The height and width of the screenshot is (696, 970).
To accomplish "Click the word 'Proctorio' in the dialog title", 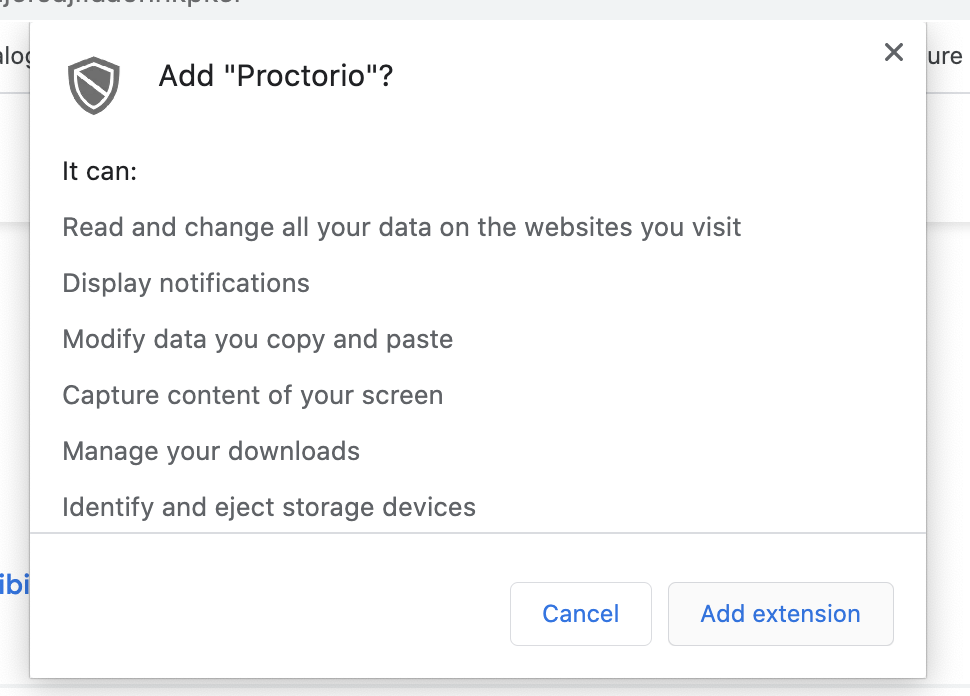I will (x=300, y=76).
